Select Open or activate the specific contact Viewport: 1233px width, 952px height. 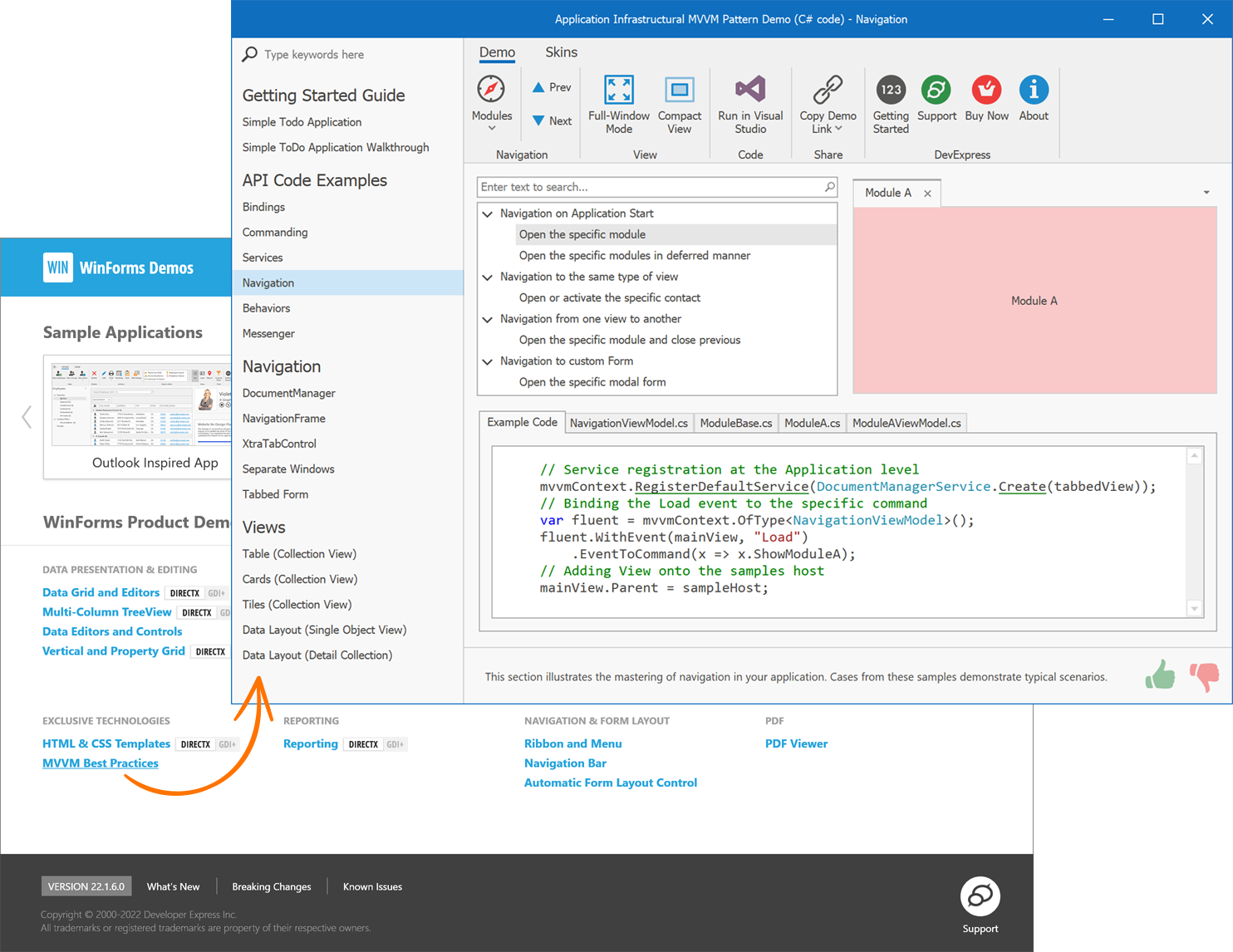click(610, 297)
